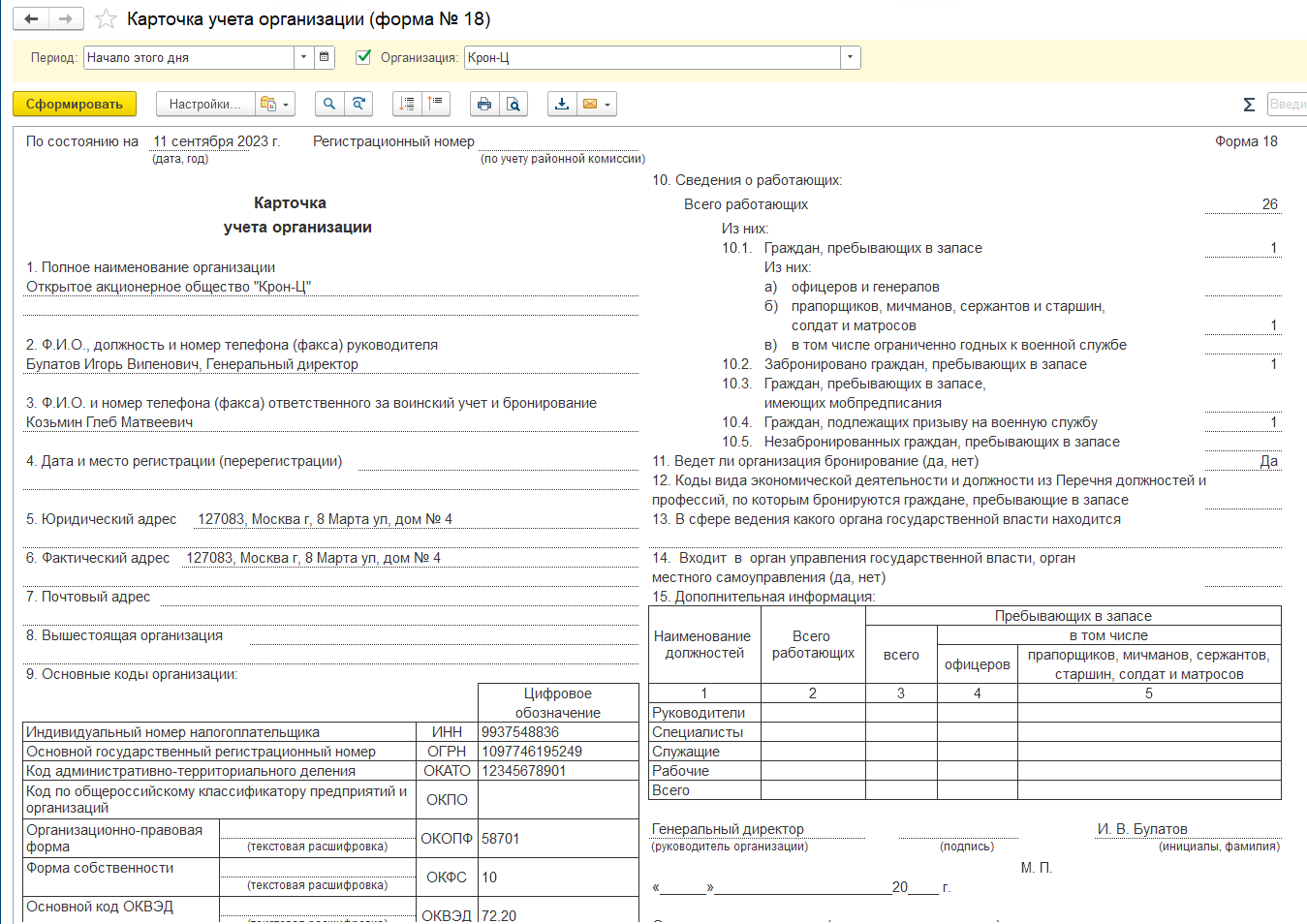Click the name 'Козьмин Глеб Матвеевич'

coord(109,422)
